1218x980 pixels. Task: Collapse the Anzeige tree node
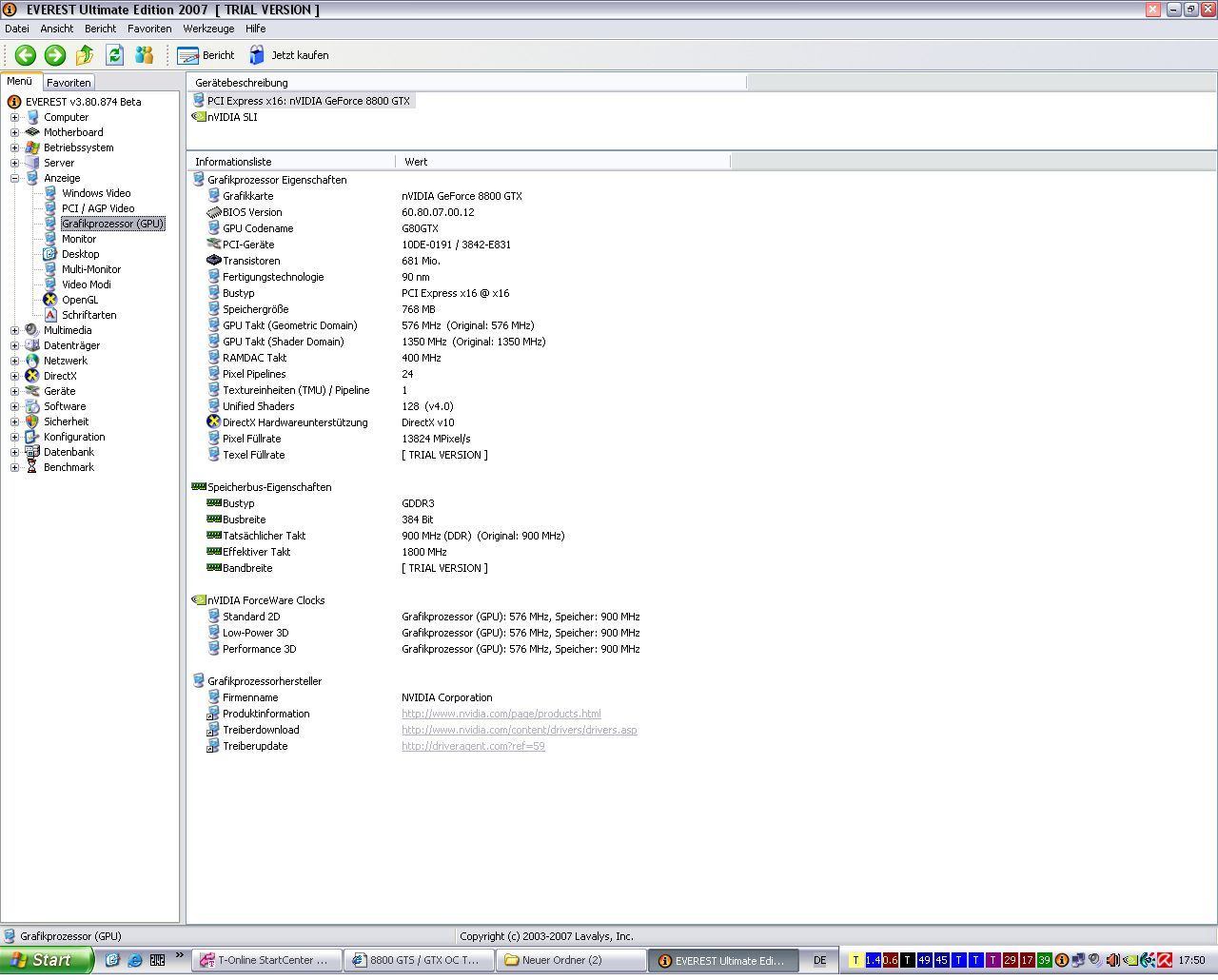tap(14, 178)
